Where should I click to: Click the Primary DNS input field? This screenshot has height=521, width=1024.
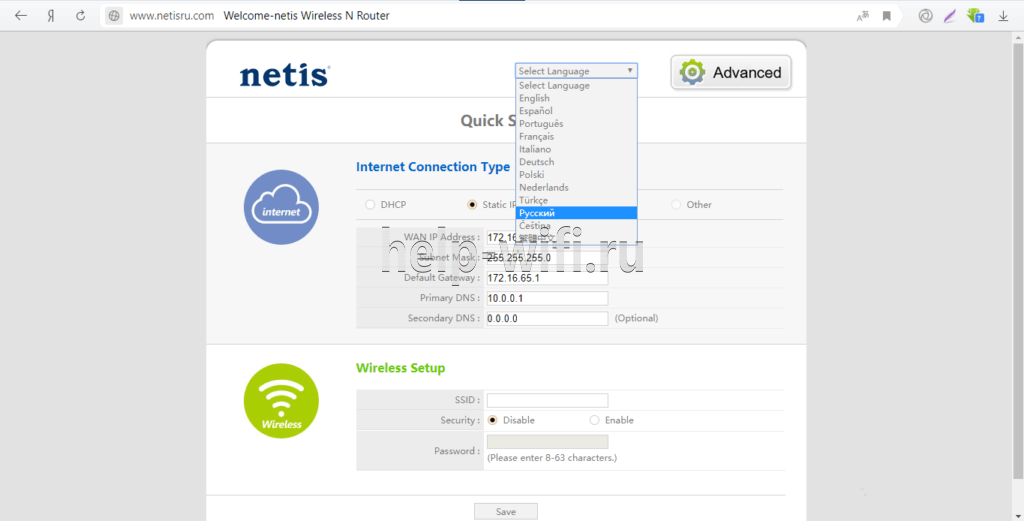(x=547, y=298)
